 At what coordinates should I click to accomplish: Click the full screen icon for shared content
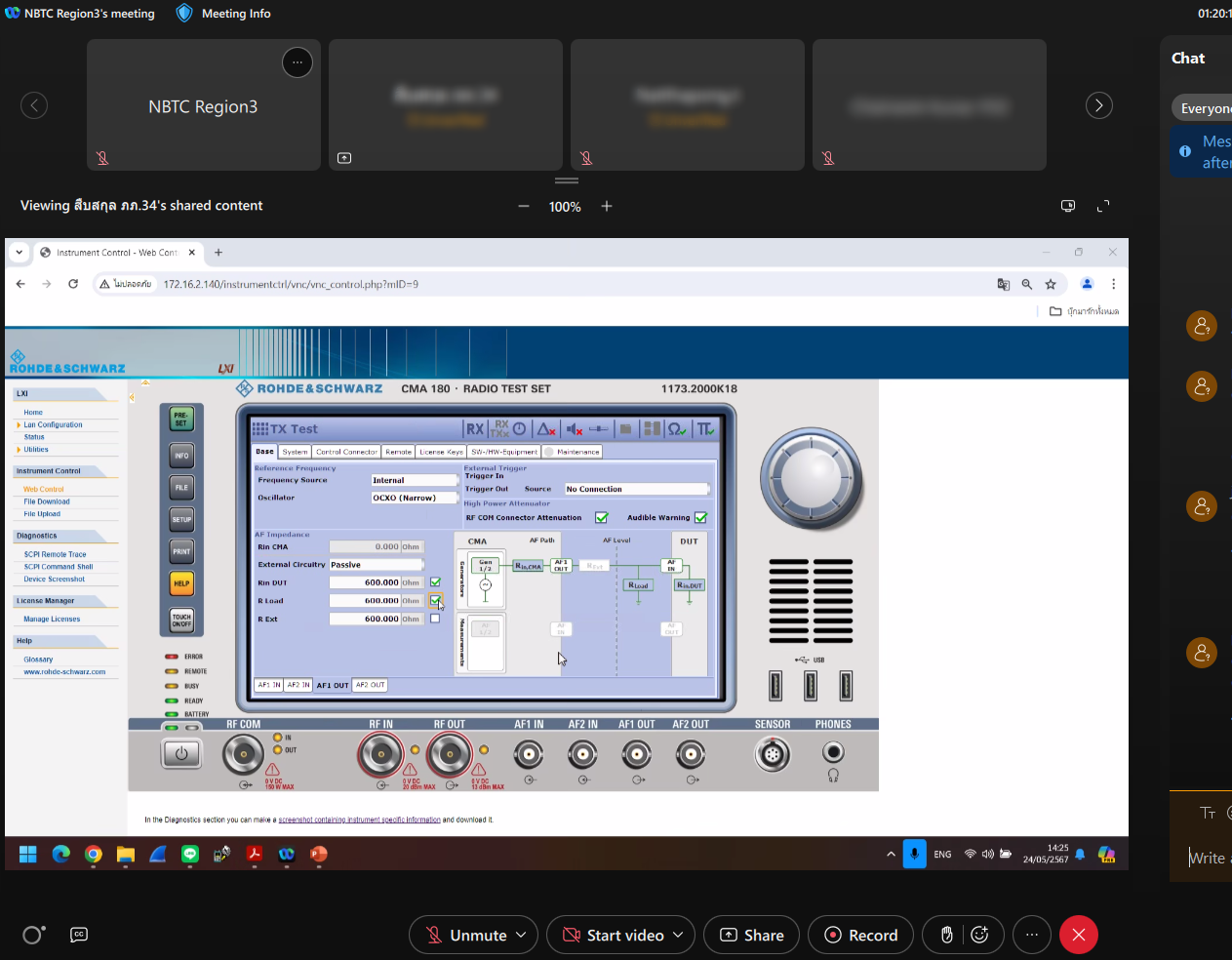click(x=1103, y=206)
